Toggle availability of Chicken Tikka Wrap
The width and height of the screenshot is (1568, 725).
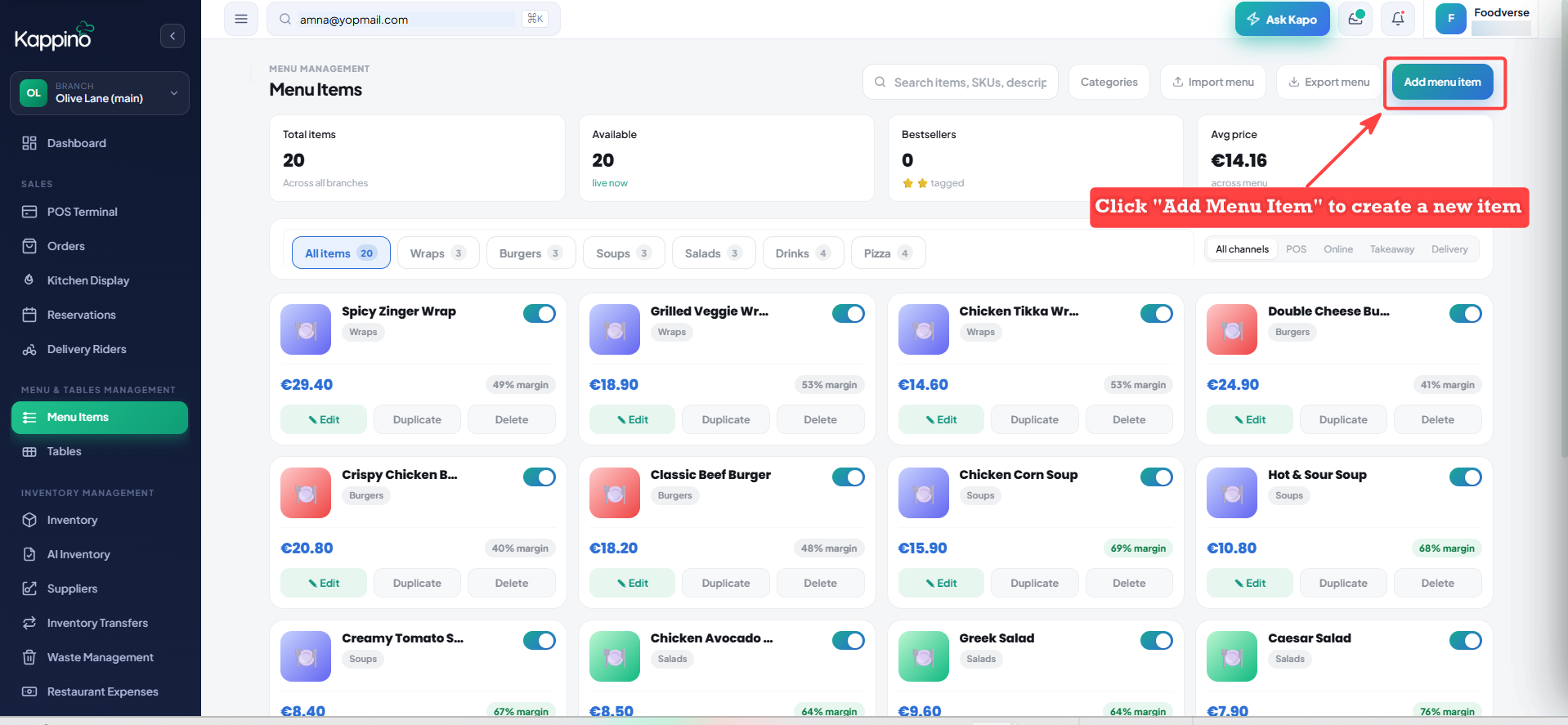pos(1157,314)
